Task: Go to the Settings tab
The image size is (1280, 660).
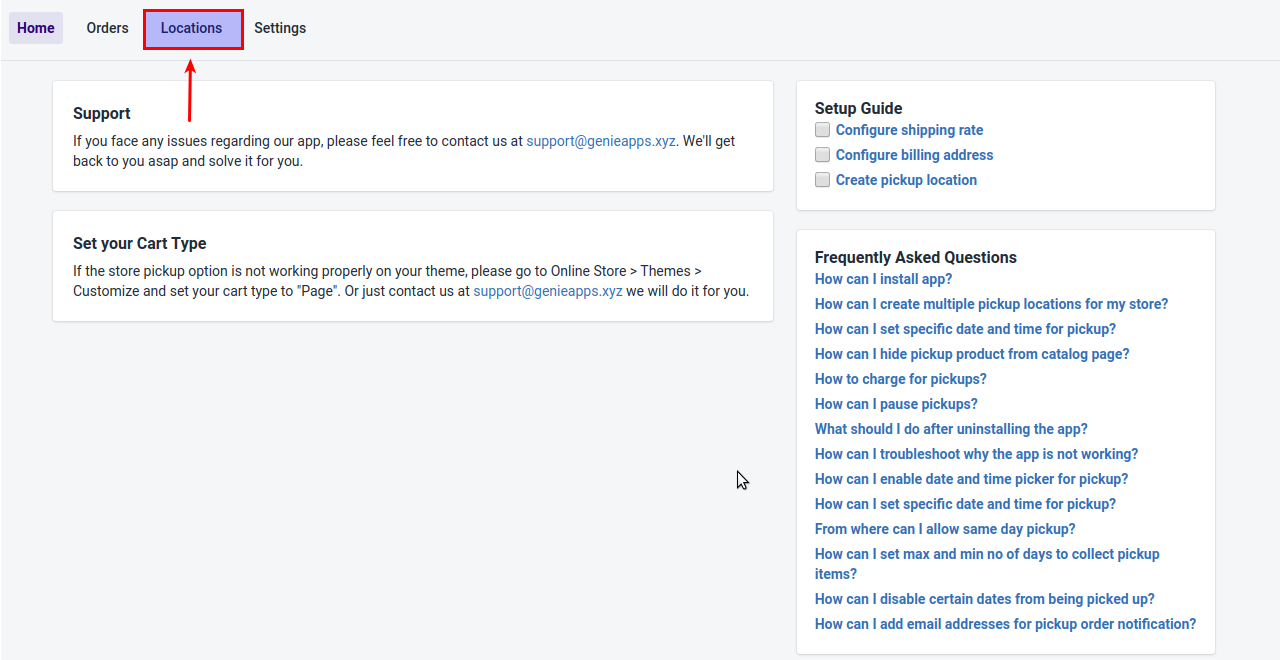Action: pyautogui.click(x=280, y=28)
